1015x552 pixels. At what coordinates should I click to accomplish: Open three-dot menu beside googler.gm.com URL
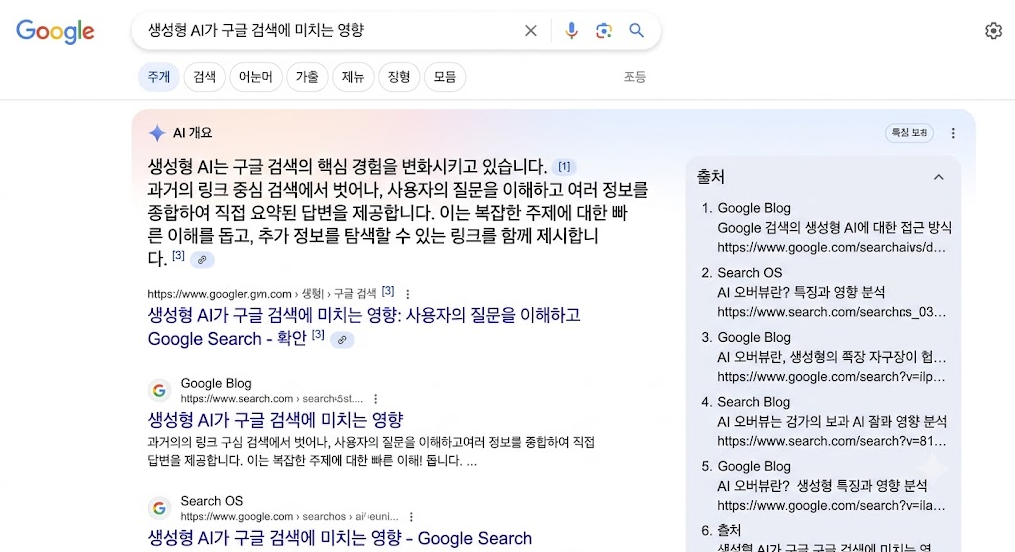407,294
